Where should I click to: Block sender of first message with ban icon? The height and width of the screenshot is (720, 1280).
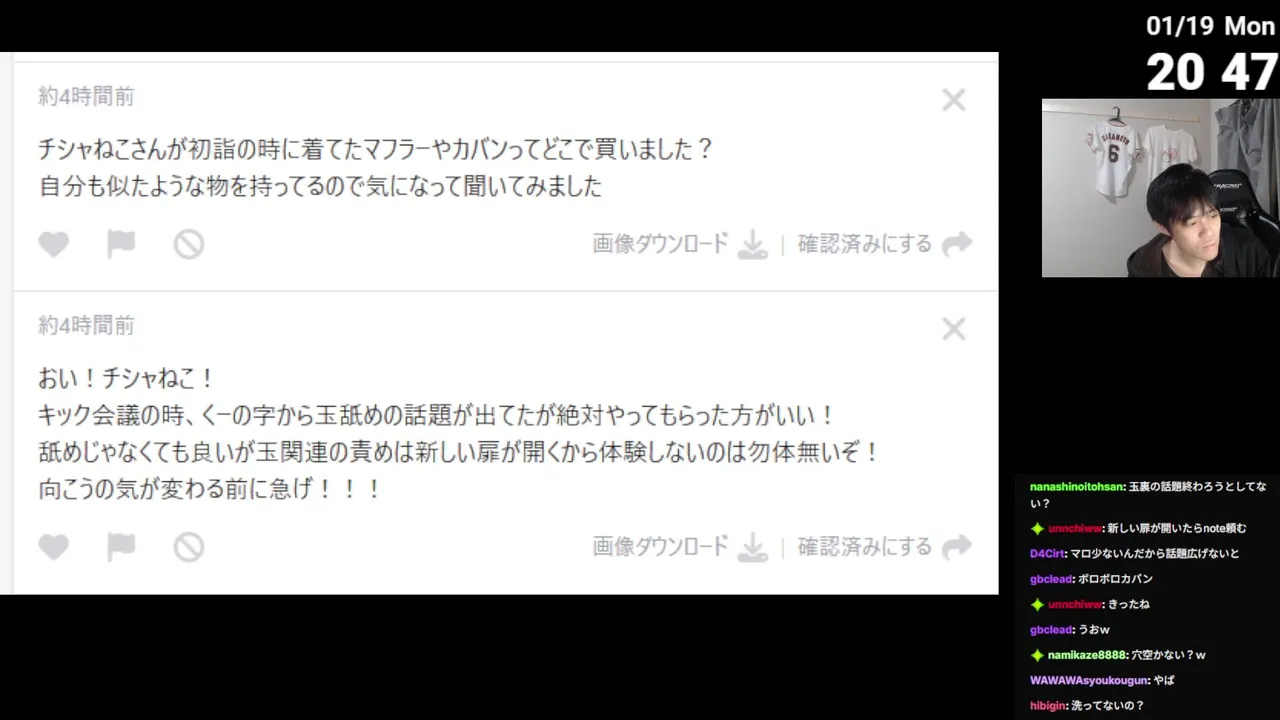tap(189, 244)
